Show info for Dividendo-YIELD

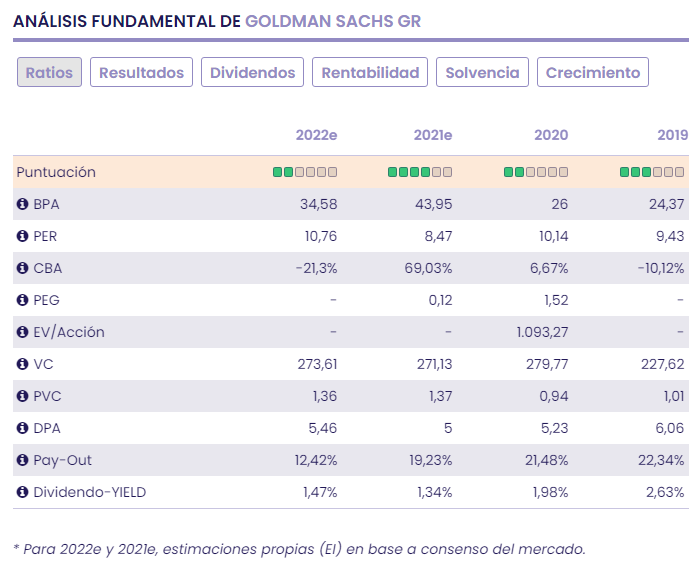[x=22, y=492]
